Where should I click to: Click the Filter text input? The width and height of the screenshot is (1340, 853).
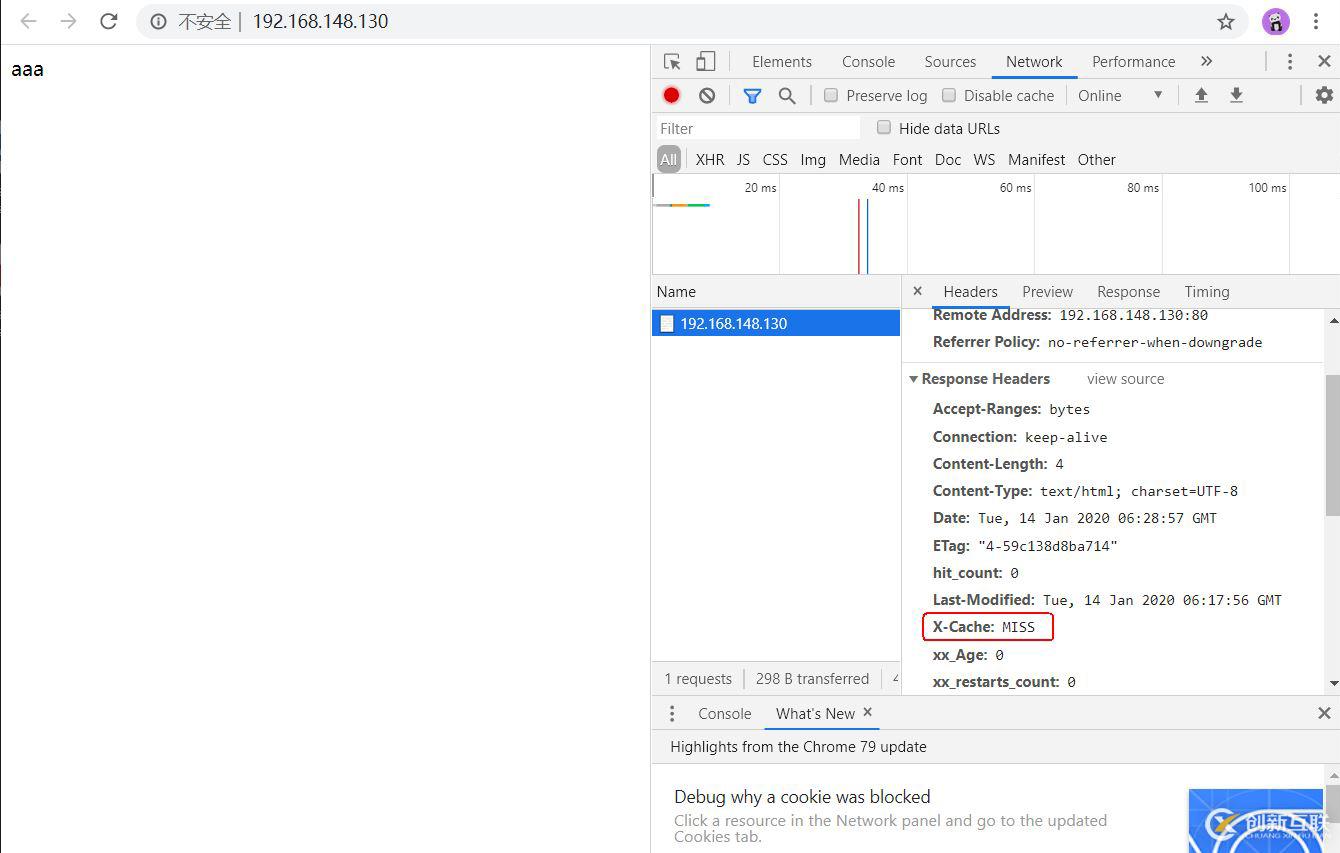pos(757,128)
